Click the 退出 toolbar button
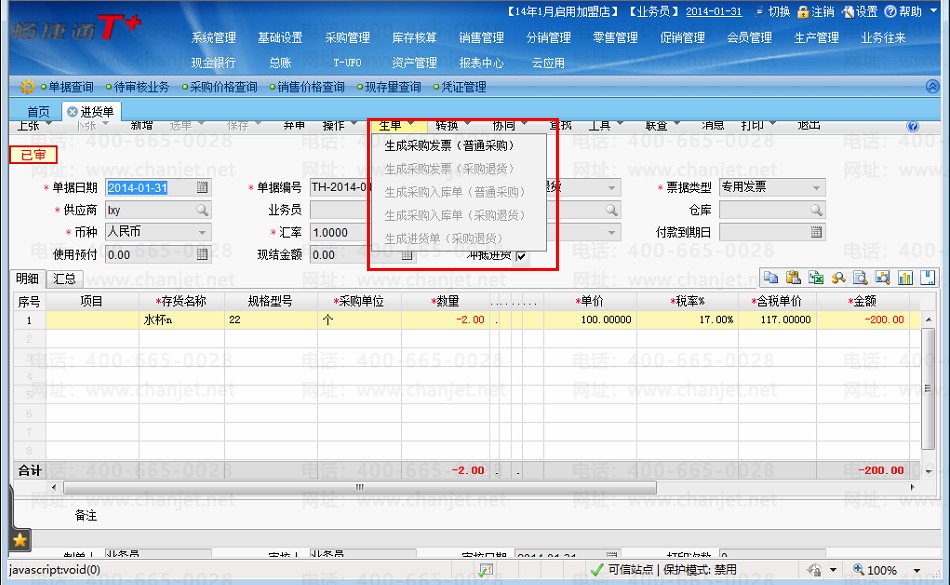The image size is (950, 585). [x=809, y=125]
